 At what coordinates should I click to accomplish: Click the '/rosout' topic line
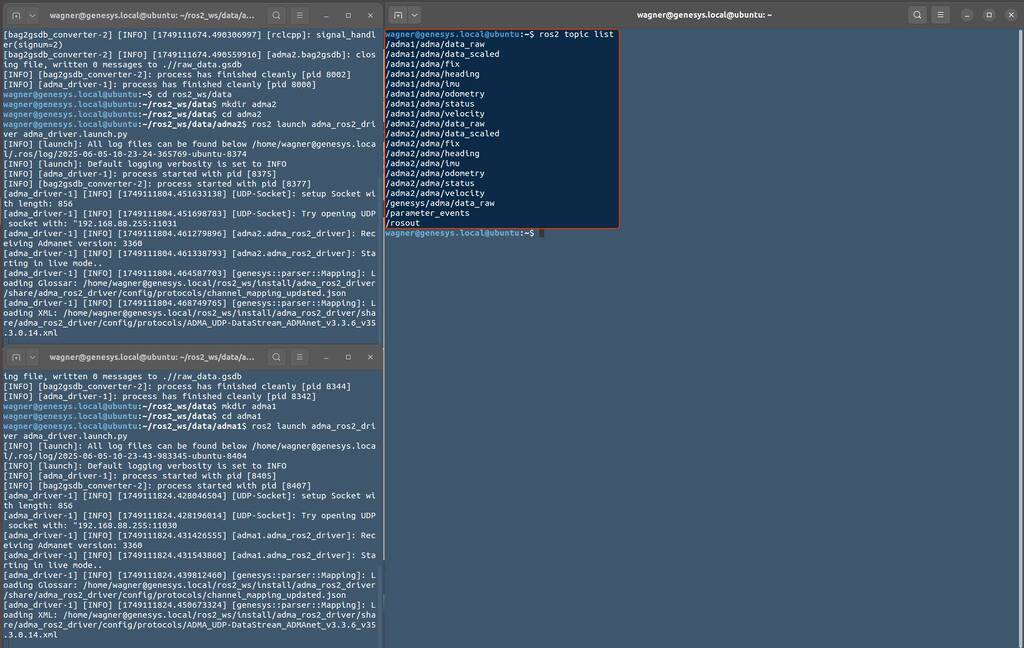[x=403, y=223]
